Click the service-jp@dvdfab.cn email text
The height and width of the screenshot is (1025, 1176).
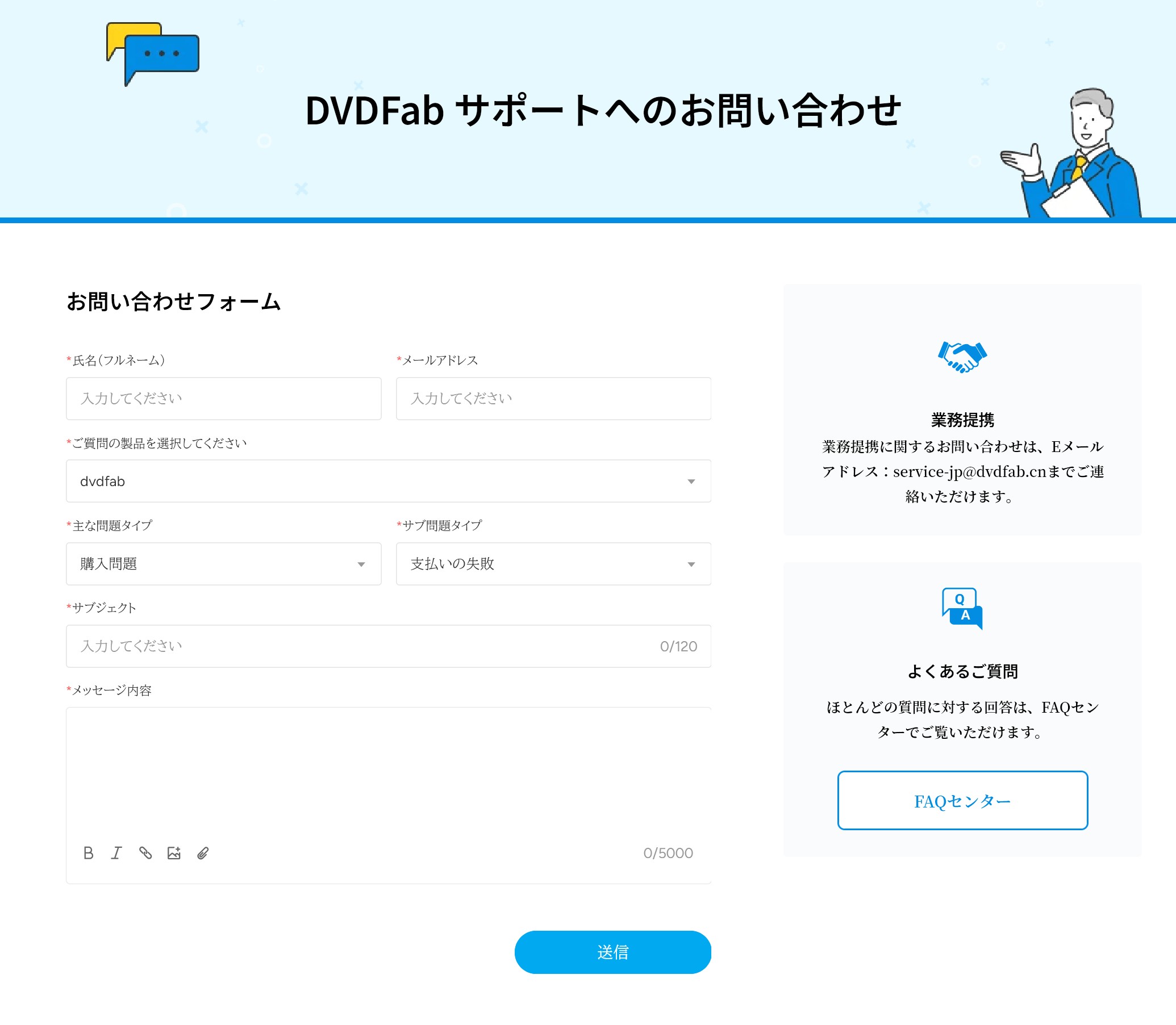click(x=969, y=472)
